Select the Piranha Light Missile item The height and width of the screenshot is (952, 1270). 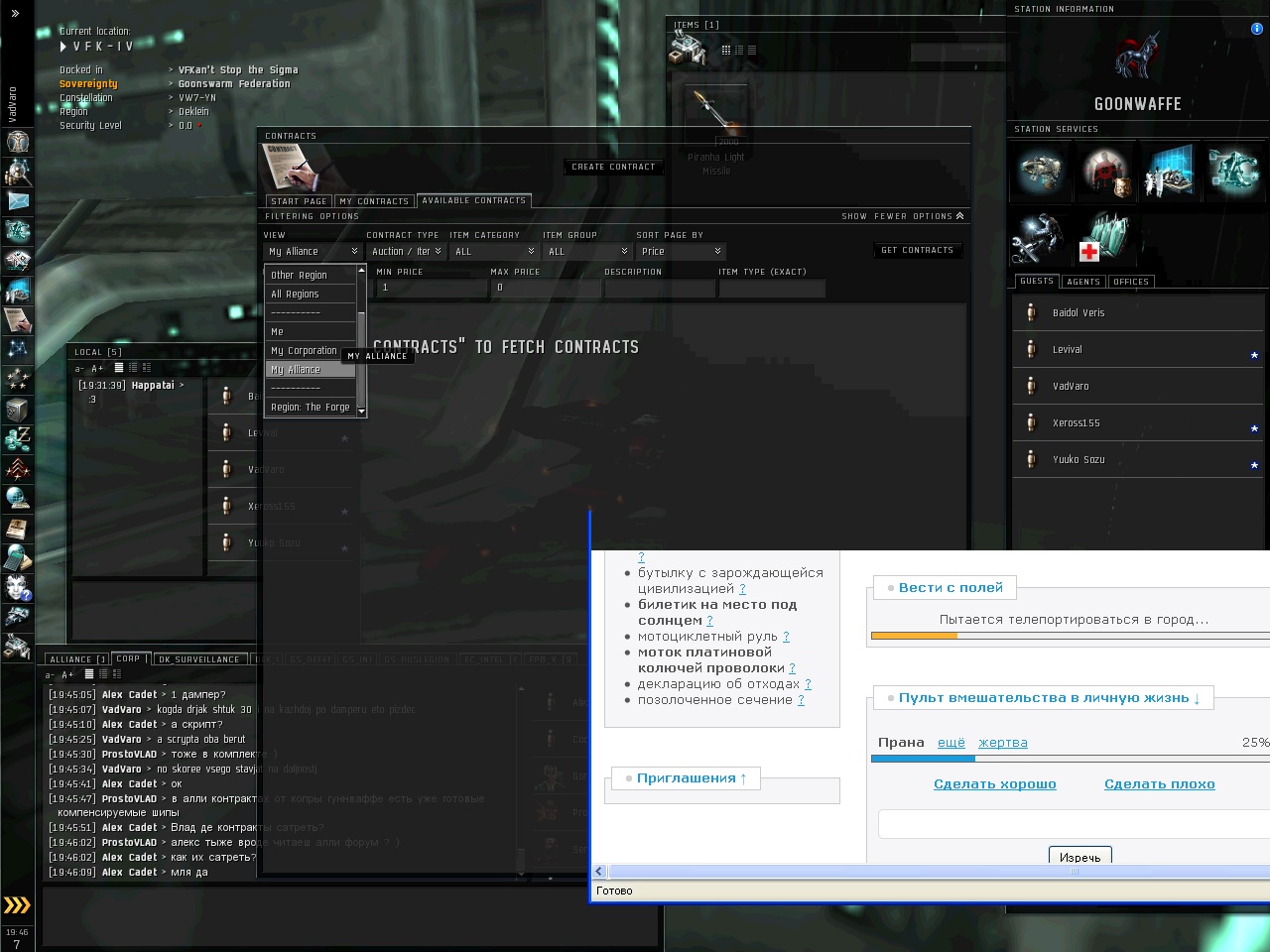click(x=715, y=129)
